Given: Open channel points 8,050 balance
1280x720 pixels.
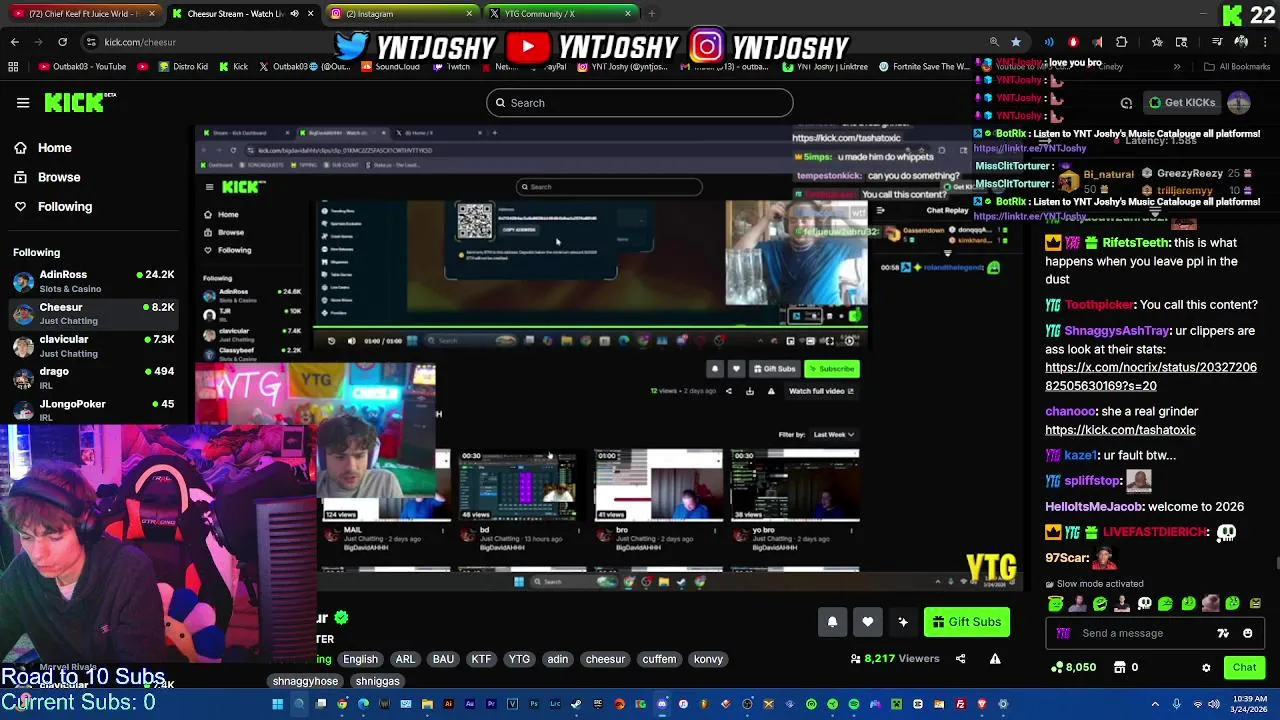Looking at the screenshot, I should (1073, 667).
